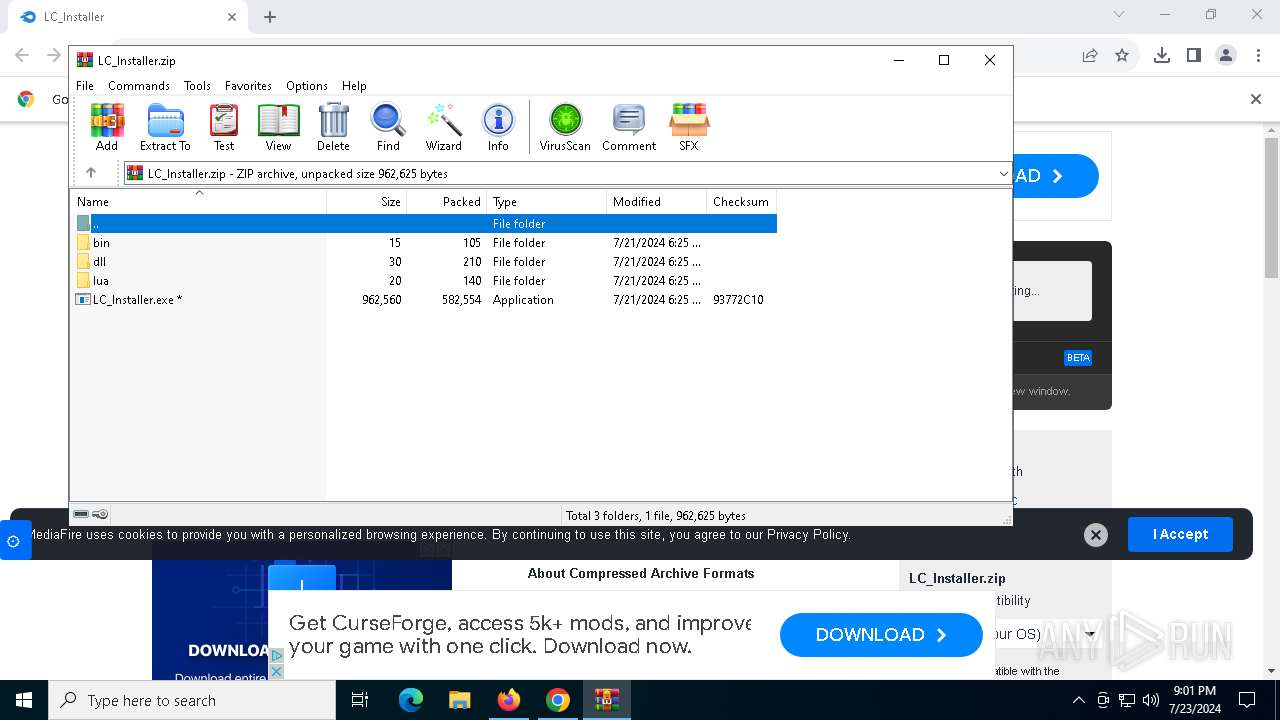Click the WinRAR taskbar icon
This screenshot has width=1280, height=720.
[607, 700]
